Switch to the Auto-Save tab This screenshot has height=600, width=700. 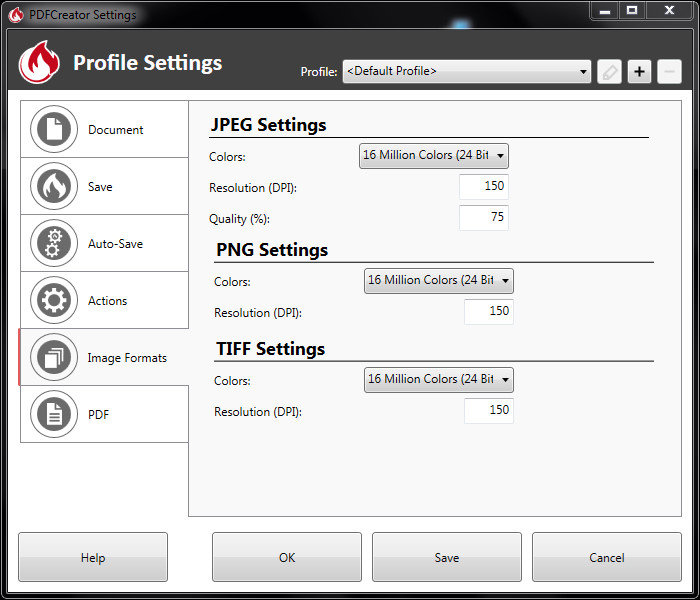(x=104, y=243)
